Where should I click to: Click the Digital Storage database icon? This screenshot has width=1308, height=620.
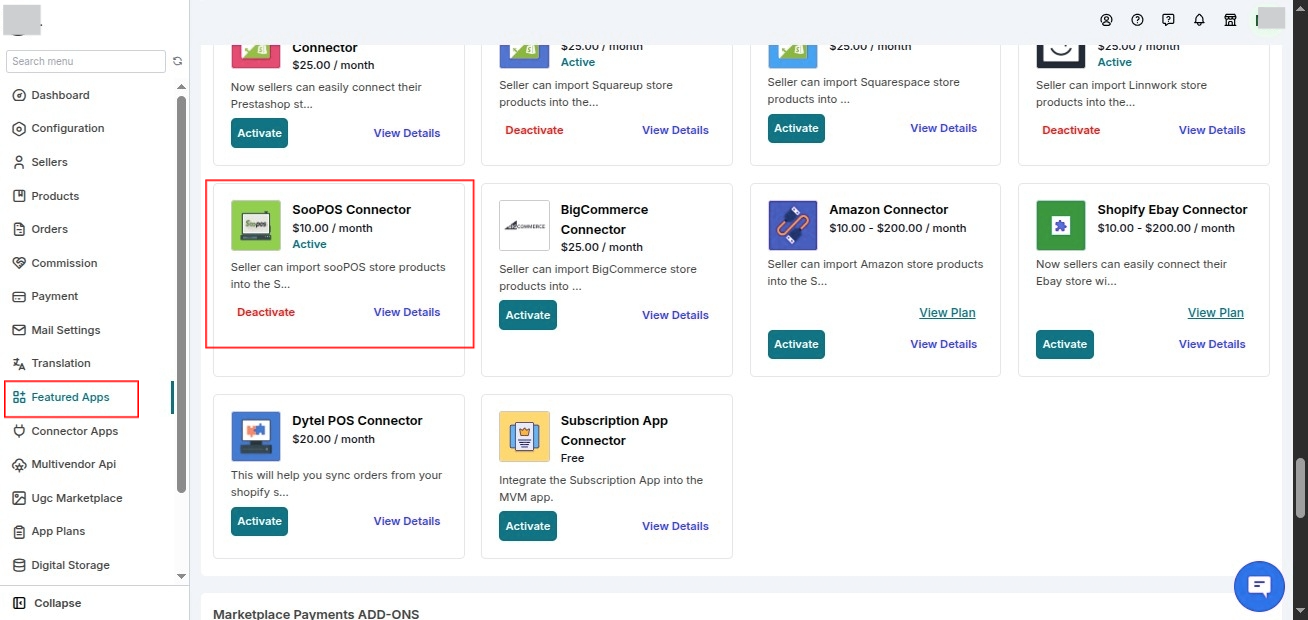[x=19, y=565]
